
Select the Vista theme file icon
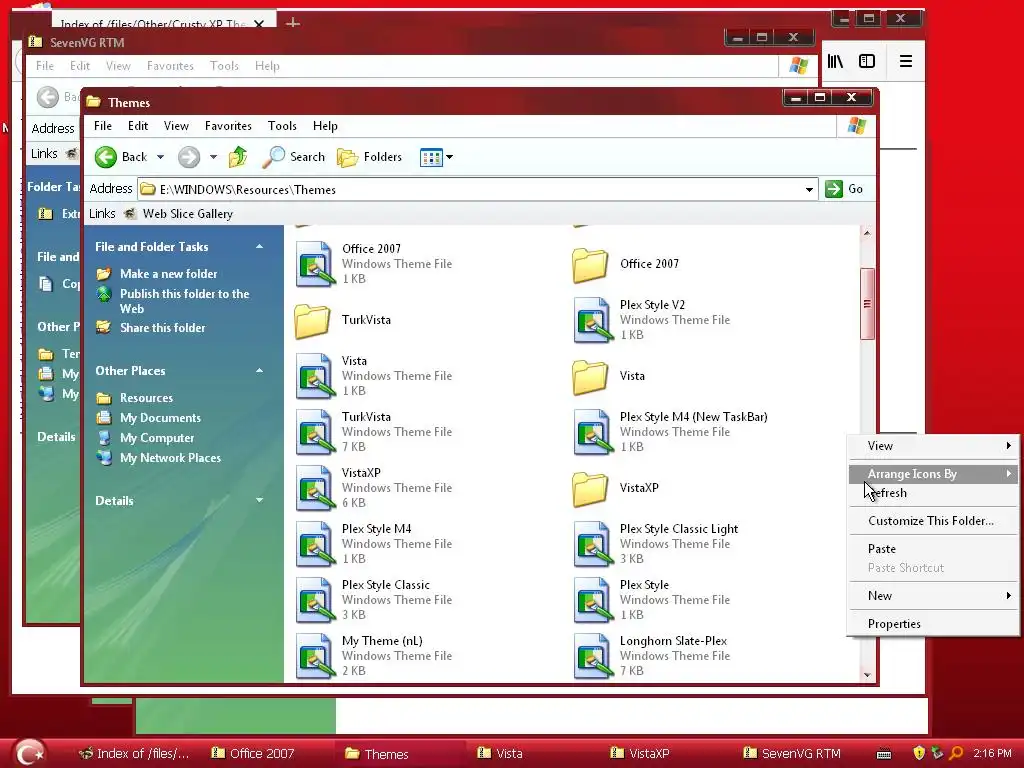coord(315,376)
